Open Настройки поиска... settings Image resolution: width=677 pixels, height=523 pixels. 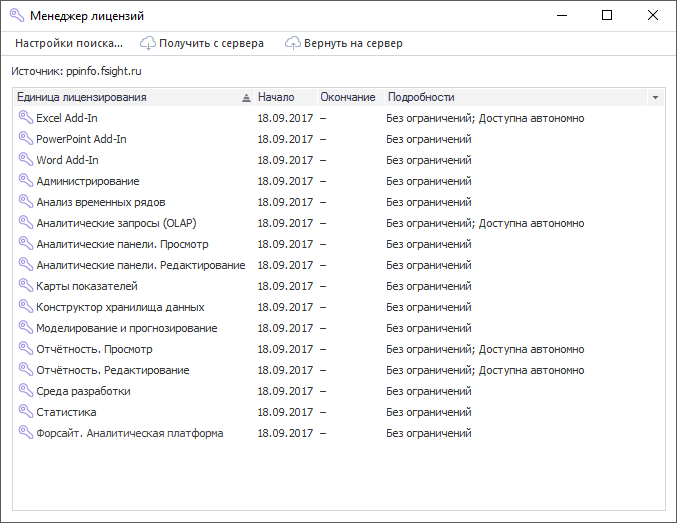68,43
